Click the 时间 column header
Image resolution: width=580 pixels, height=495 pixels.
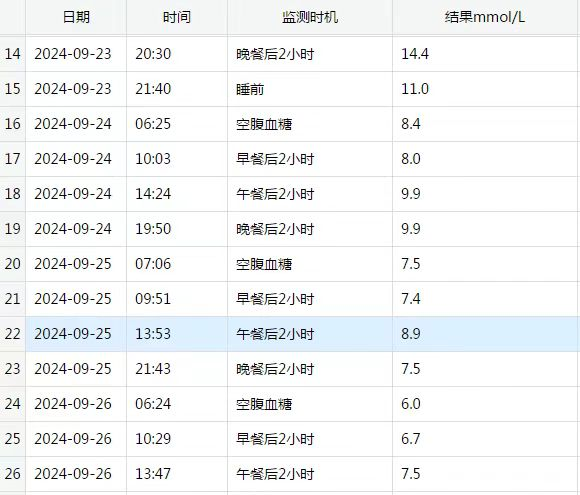pyautogui.click(x=177, y=17)
